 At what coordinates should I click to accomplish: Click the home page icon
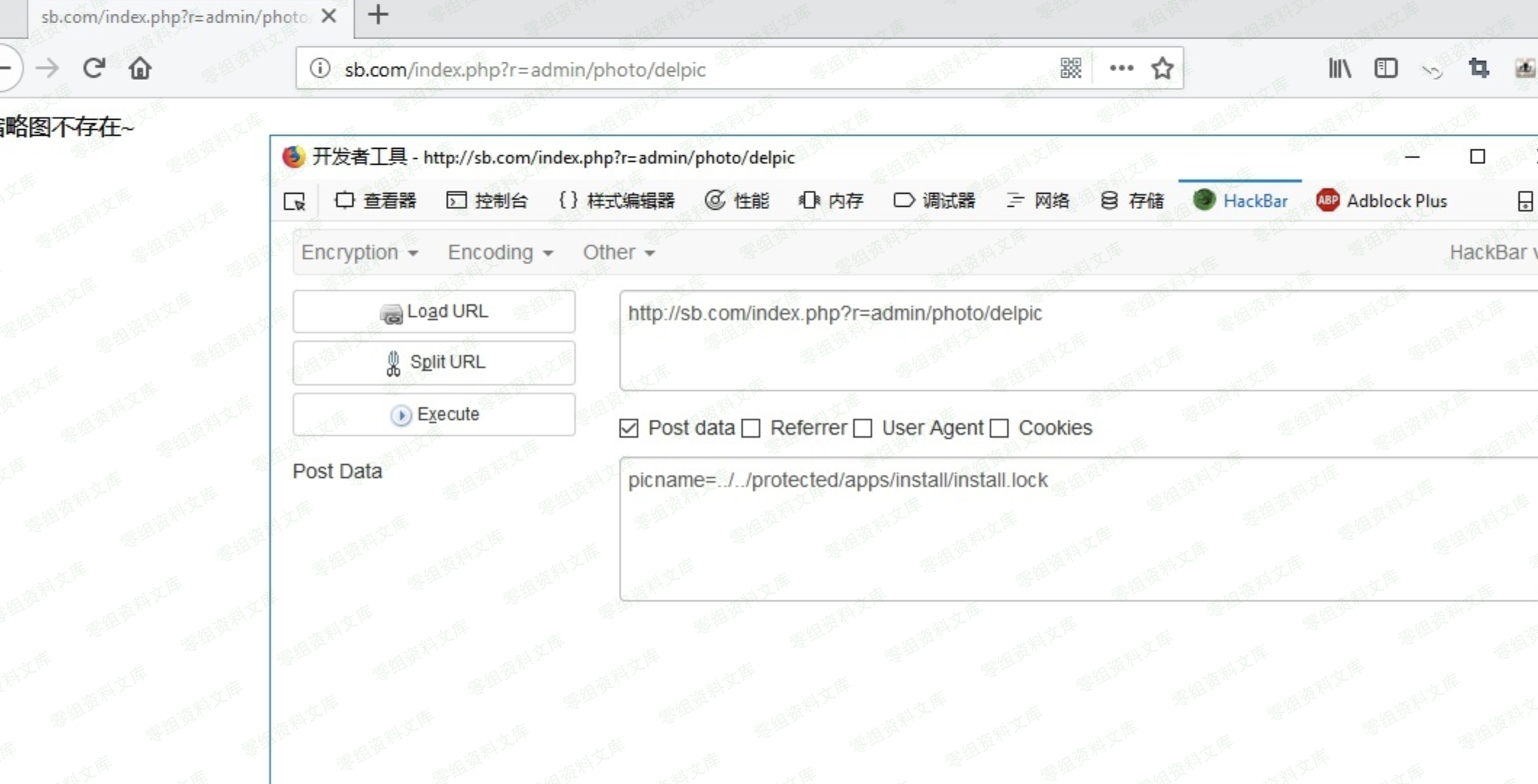(139, 68)
